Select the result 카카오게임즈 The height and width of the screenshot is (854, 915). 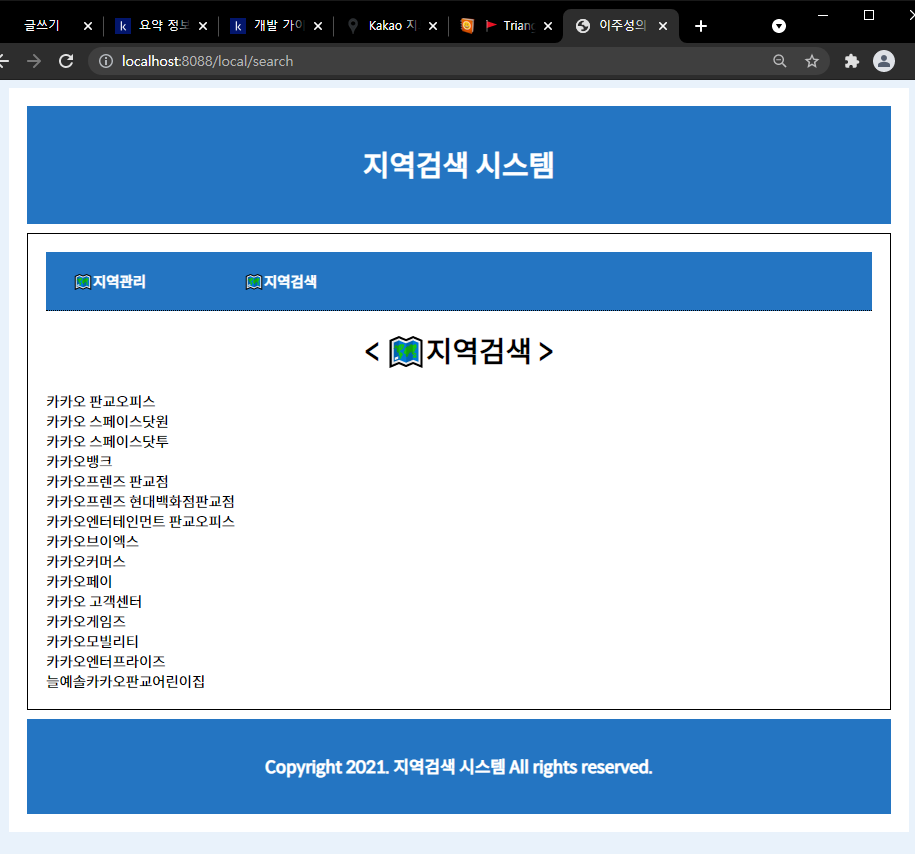click(86, 621)
